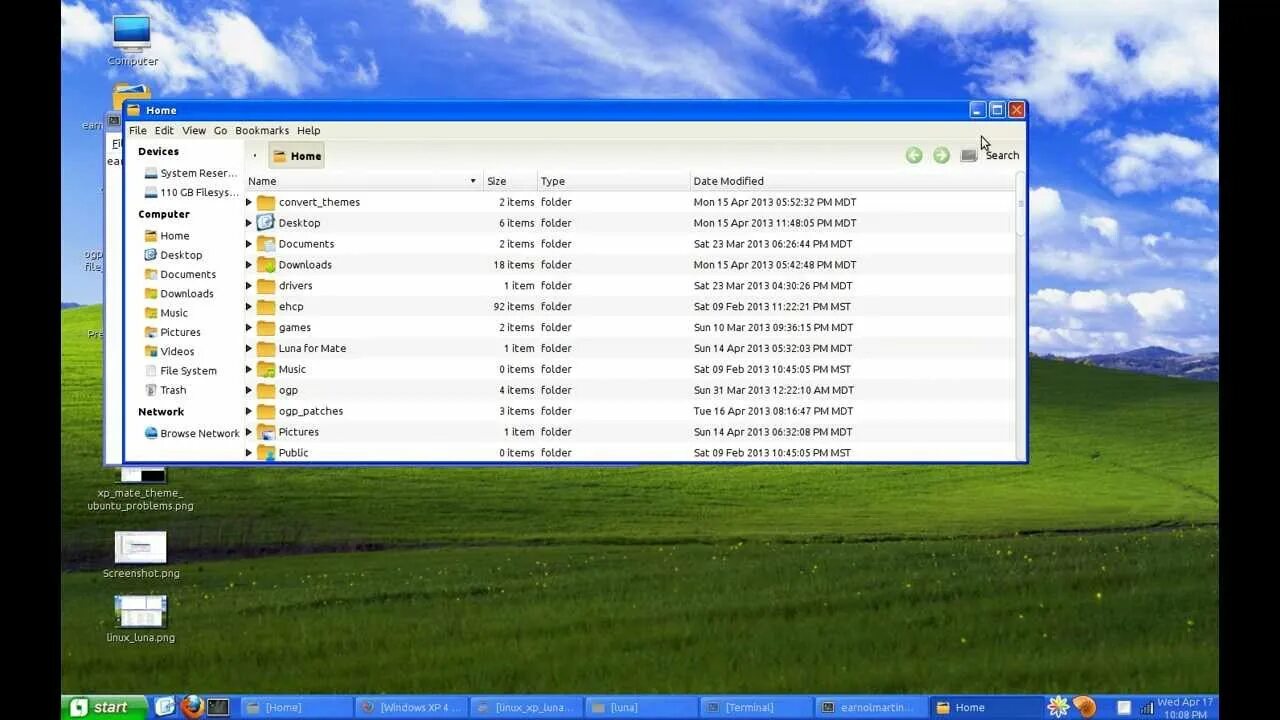Click the Home path bar button
The image size is (1280, 720).
(296, 156)
